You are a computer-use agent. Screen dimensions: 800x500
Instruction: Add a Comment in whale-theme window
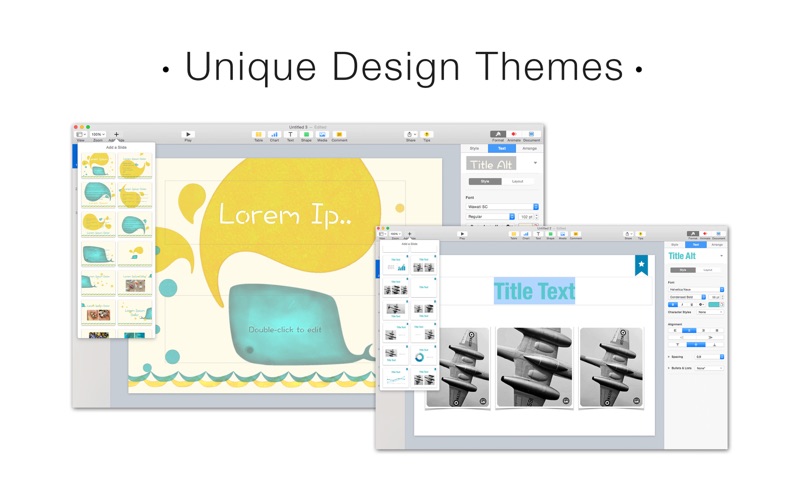(x=339, y=135)
